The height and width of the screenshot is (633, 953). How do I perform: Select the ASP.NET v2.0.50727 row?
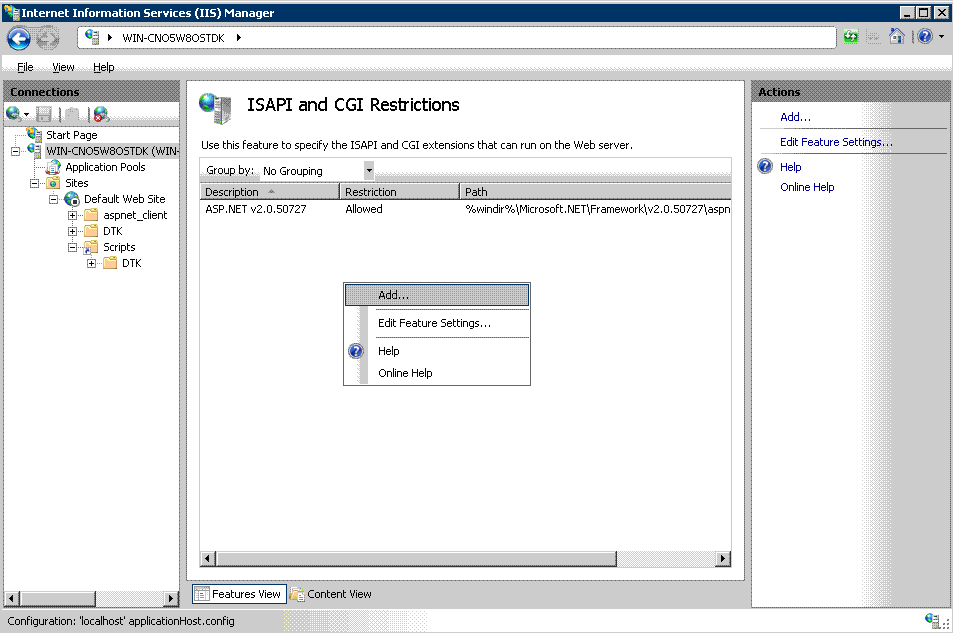tap(465, 209)
